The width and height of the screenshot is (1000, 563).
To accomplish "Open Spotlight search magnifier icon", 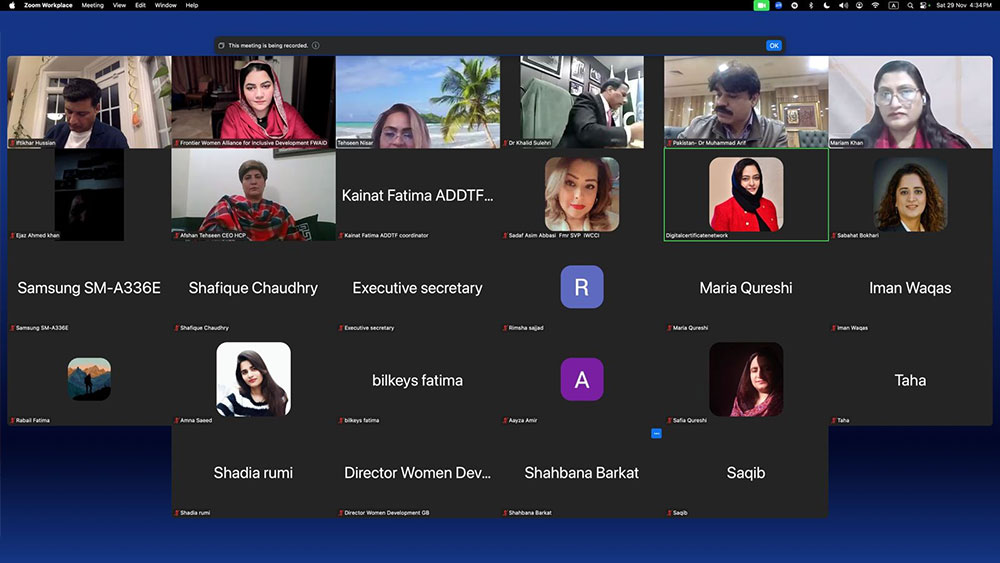I will pyautogui.click(x=908, y=5).
